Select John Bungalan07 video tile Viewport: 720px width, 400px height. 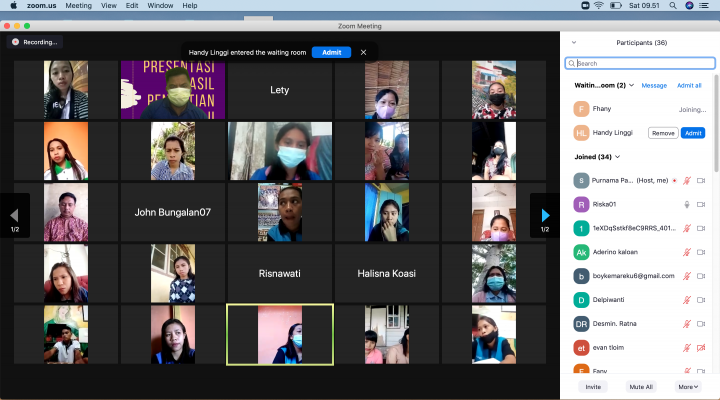pyautogui.click(x=173, y=212)
